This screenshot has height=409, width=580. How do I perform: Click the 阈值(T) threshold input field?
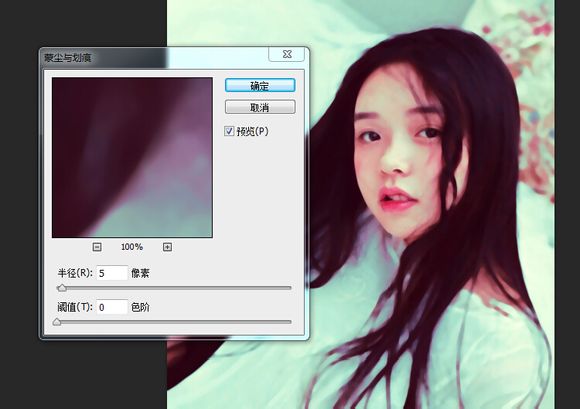click(x=112, y=307)
